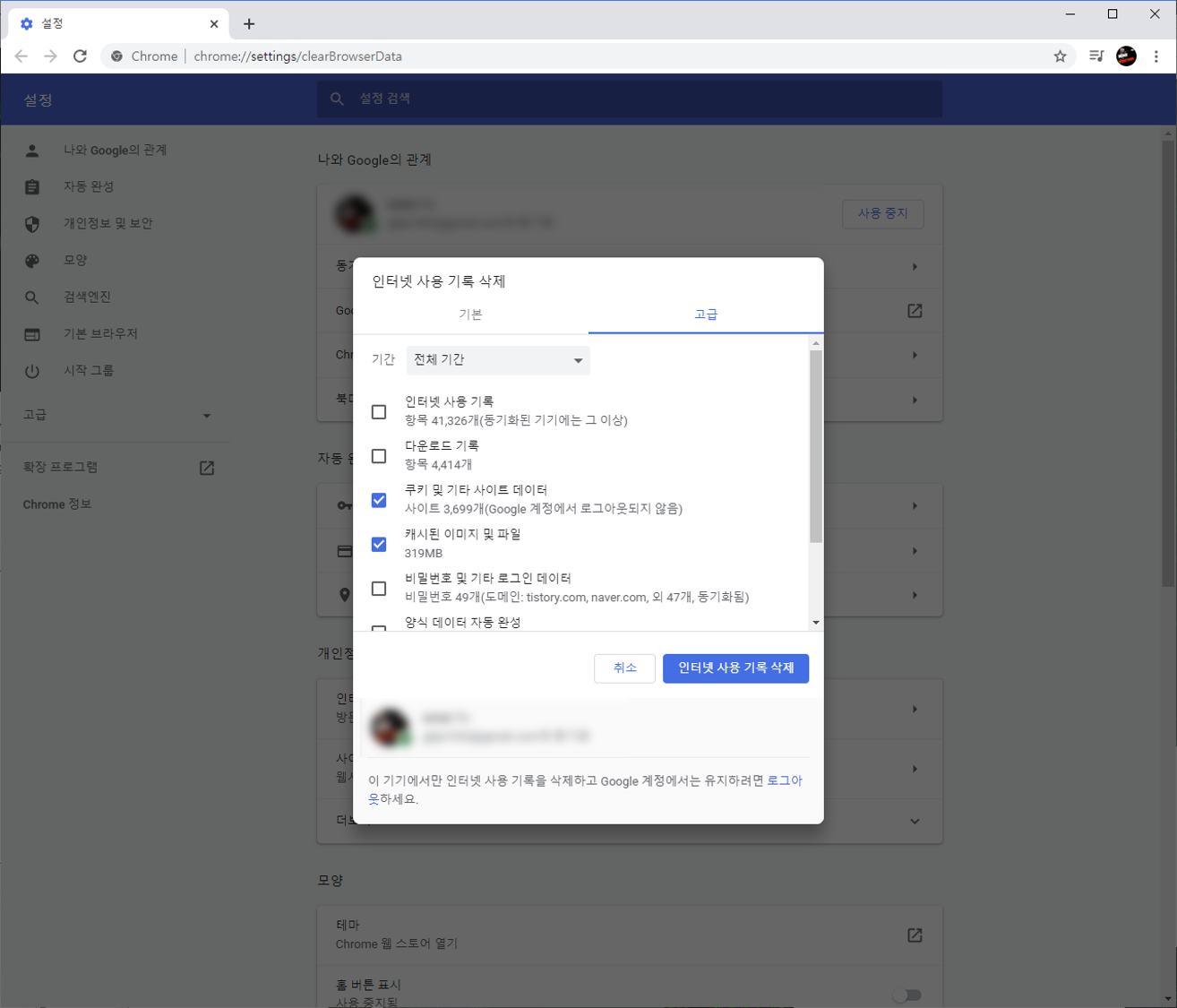This screenshot has height=1008, width=1177.
Task: Click the address bar URL
Action: pyautogui.click(x=297, y=56)
